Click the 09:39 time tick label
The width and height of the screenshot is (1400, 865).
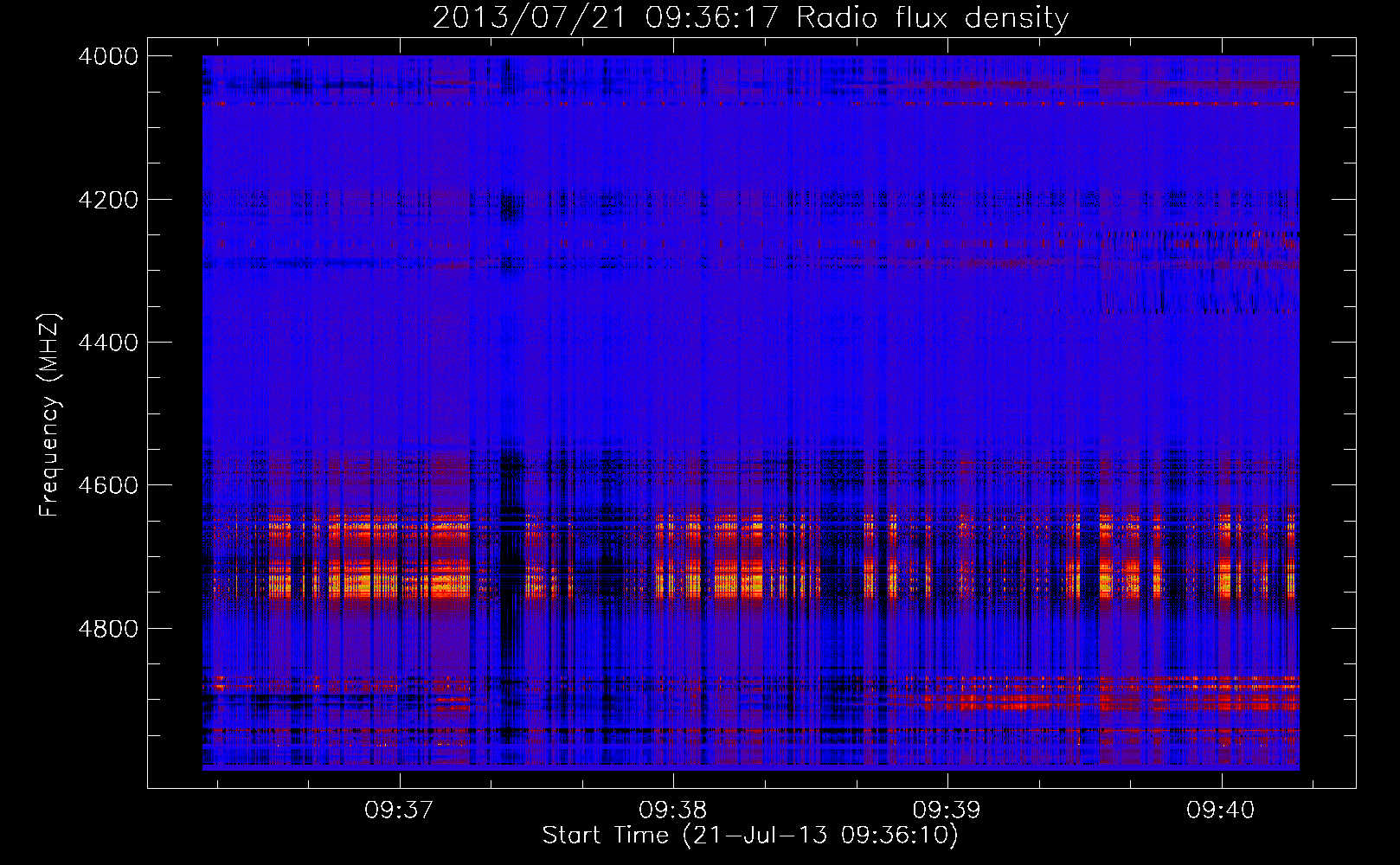point(947,811)
